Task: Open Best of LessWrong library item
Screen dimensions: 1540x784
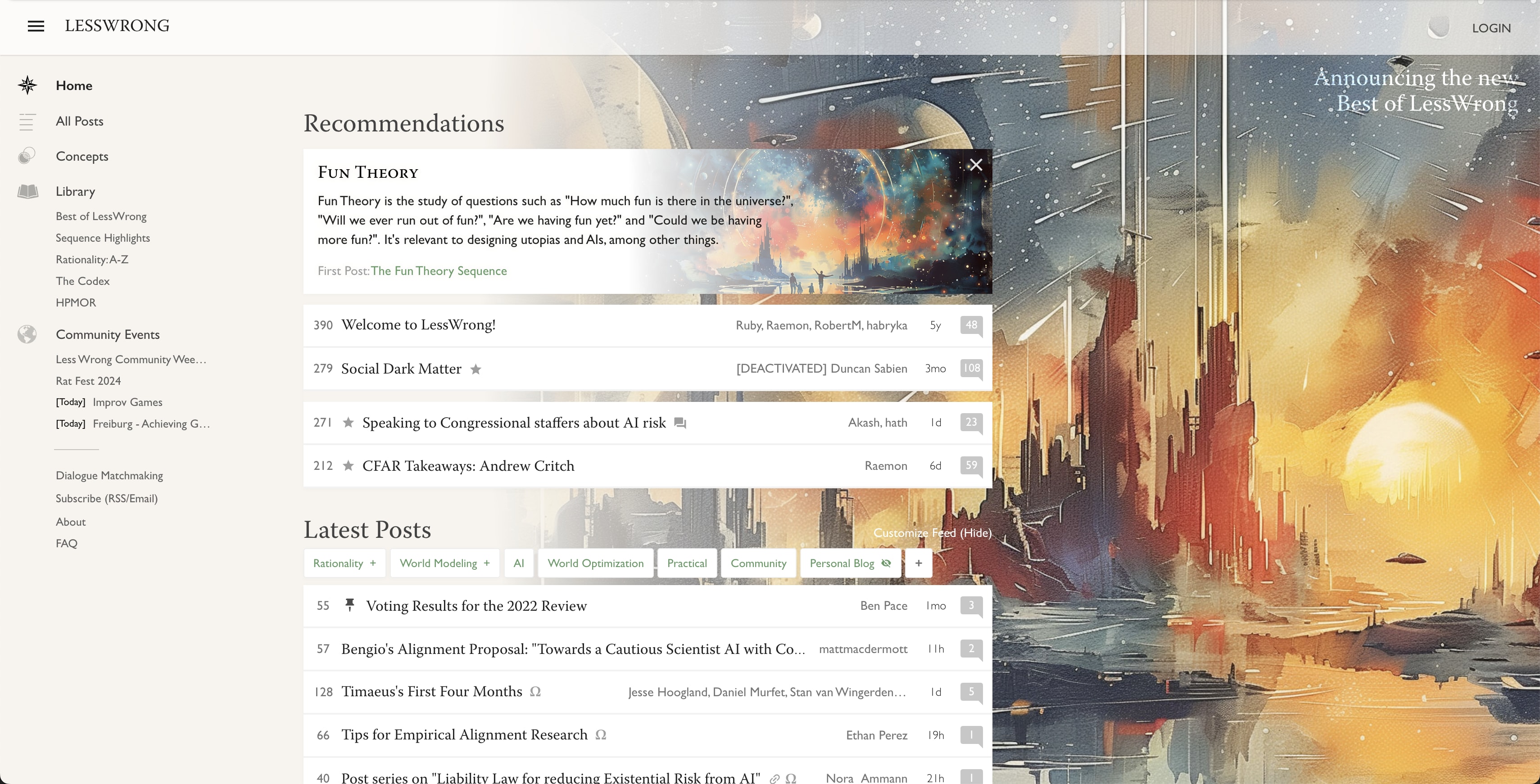Action: [101, 216]
